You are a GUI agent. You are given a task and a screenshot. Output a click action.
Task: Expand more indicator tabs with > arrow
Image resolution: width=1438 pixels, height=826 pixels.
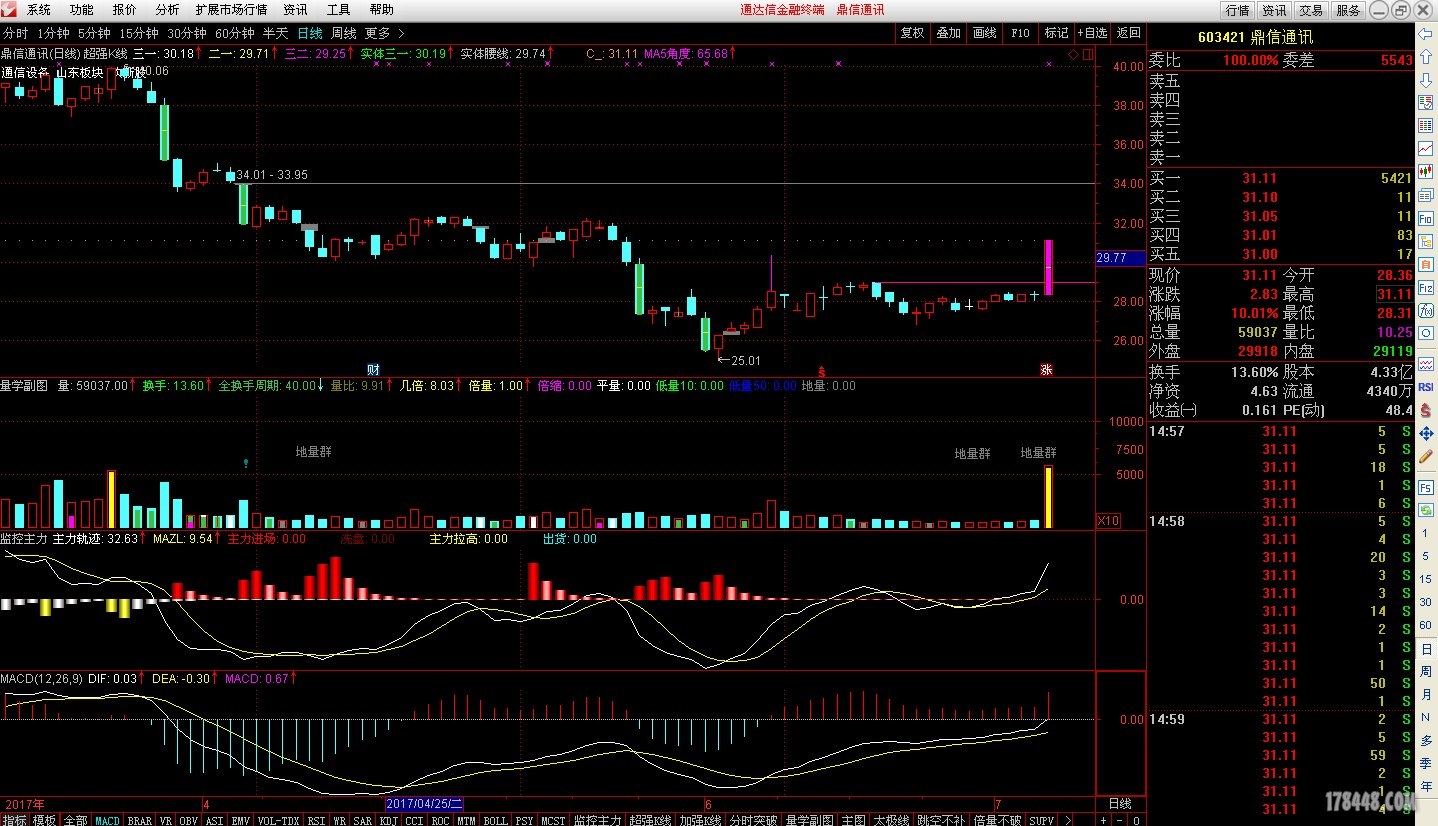point(1067,820)
